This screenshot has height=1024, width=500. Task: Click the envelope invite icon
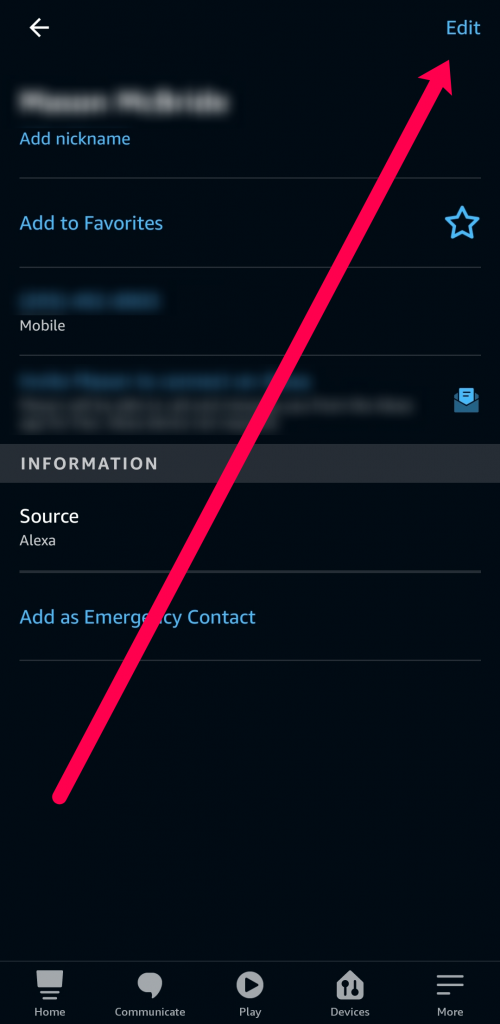[466, 400]
